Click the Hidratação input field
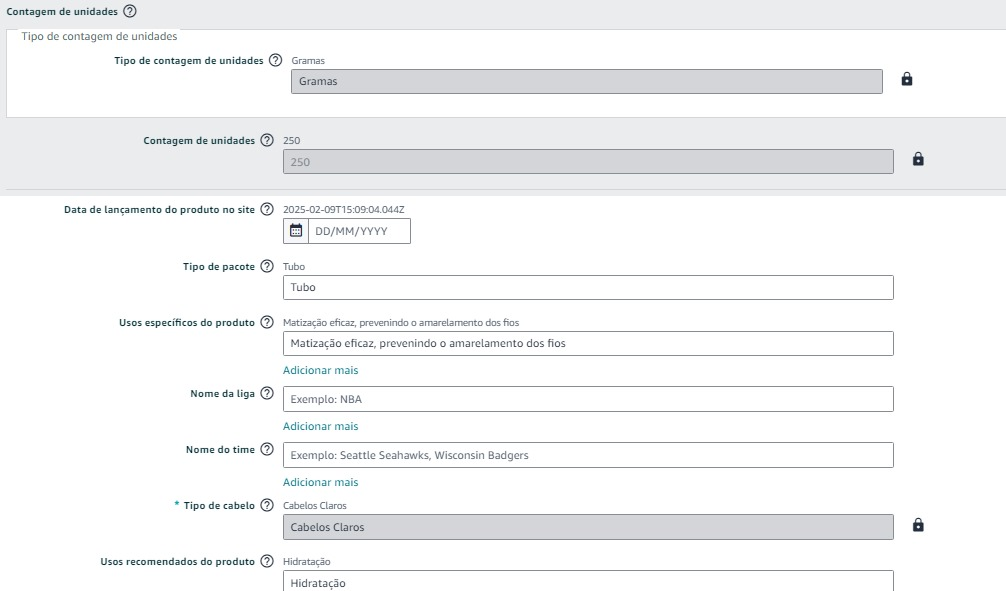Viewport: 1006px width, 591px height. [x=588, y=580]
